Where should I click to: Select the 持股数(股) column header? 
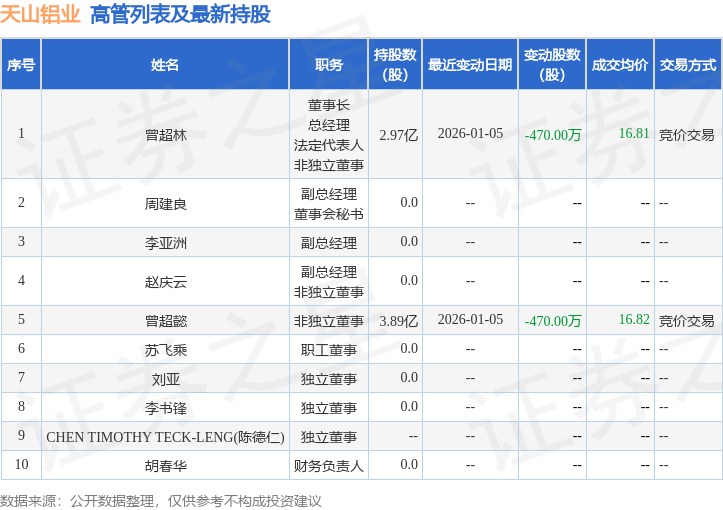point(395,65)
